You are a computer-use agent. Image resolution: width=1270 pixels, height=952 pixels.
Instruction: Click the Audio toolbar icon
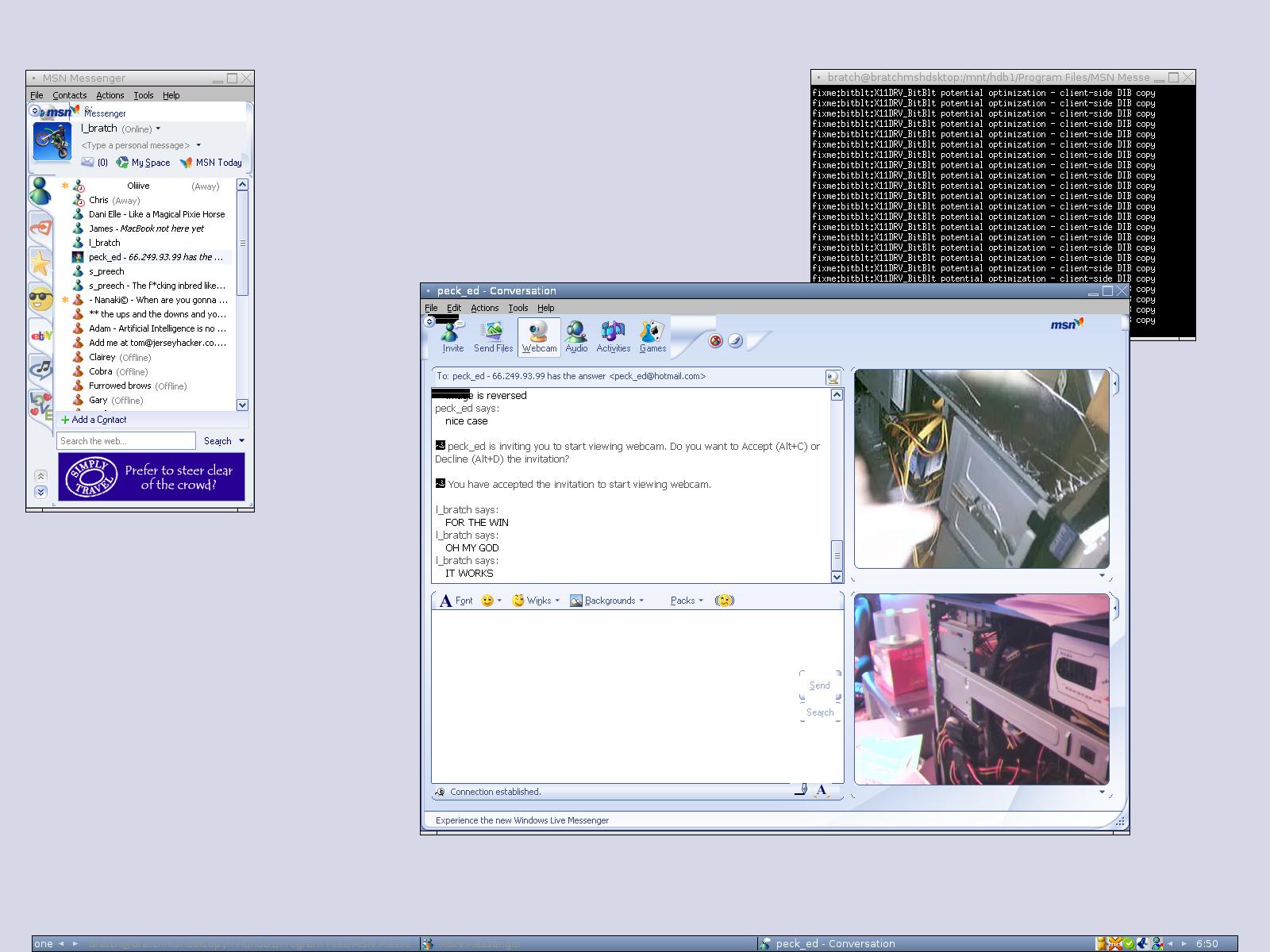[576, 337]
